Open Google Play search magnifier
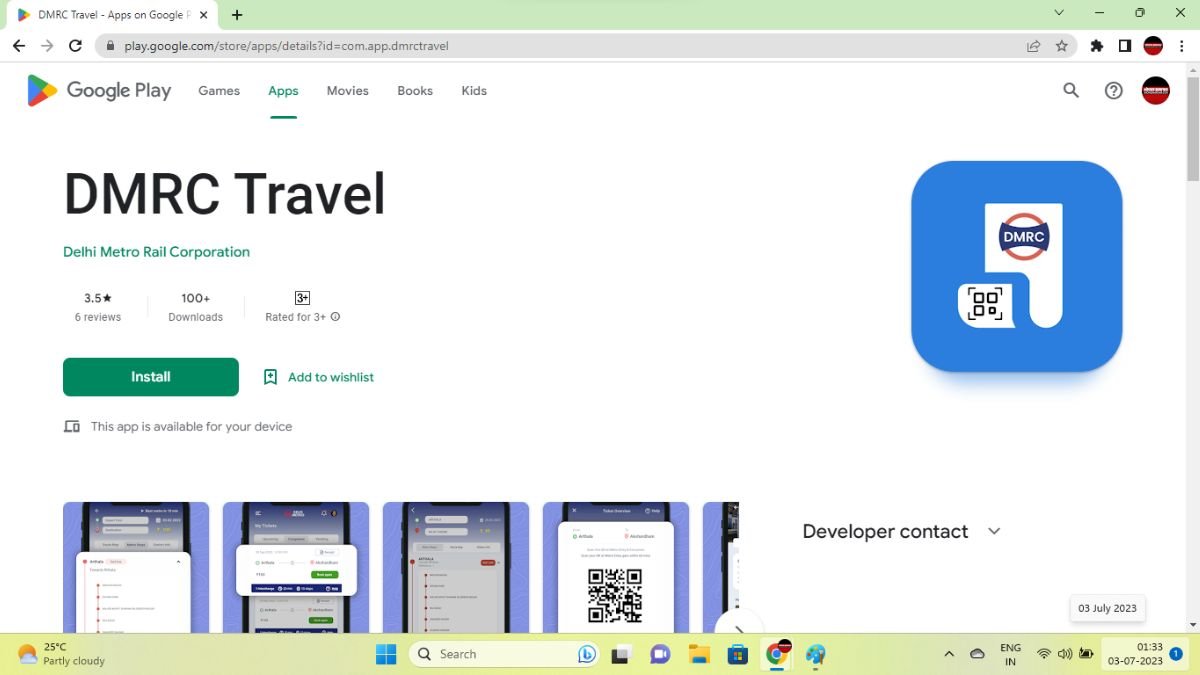This screenshot has width=1200, height=675. point(1071,90)
